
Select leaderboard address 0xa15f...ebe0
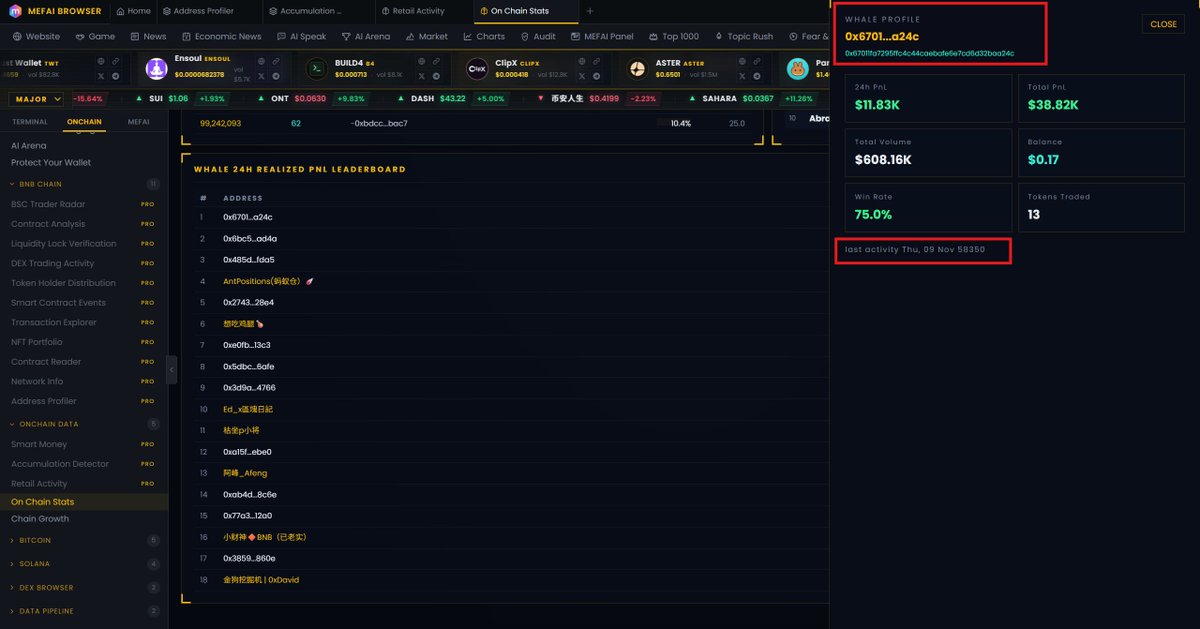(x=249, y=452)
